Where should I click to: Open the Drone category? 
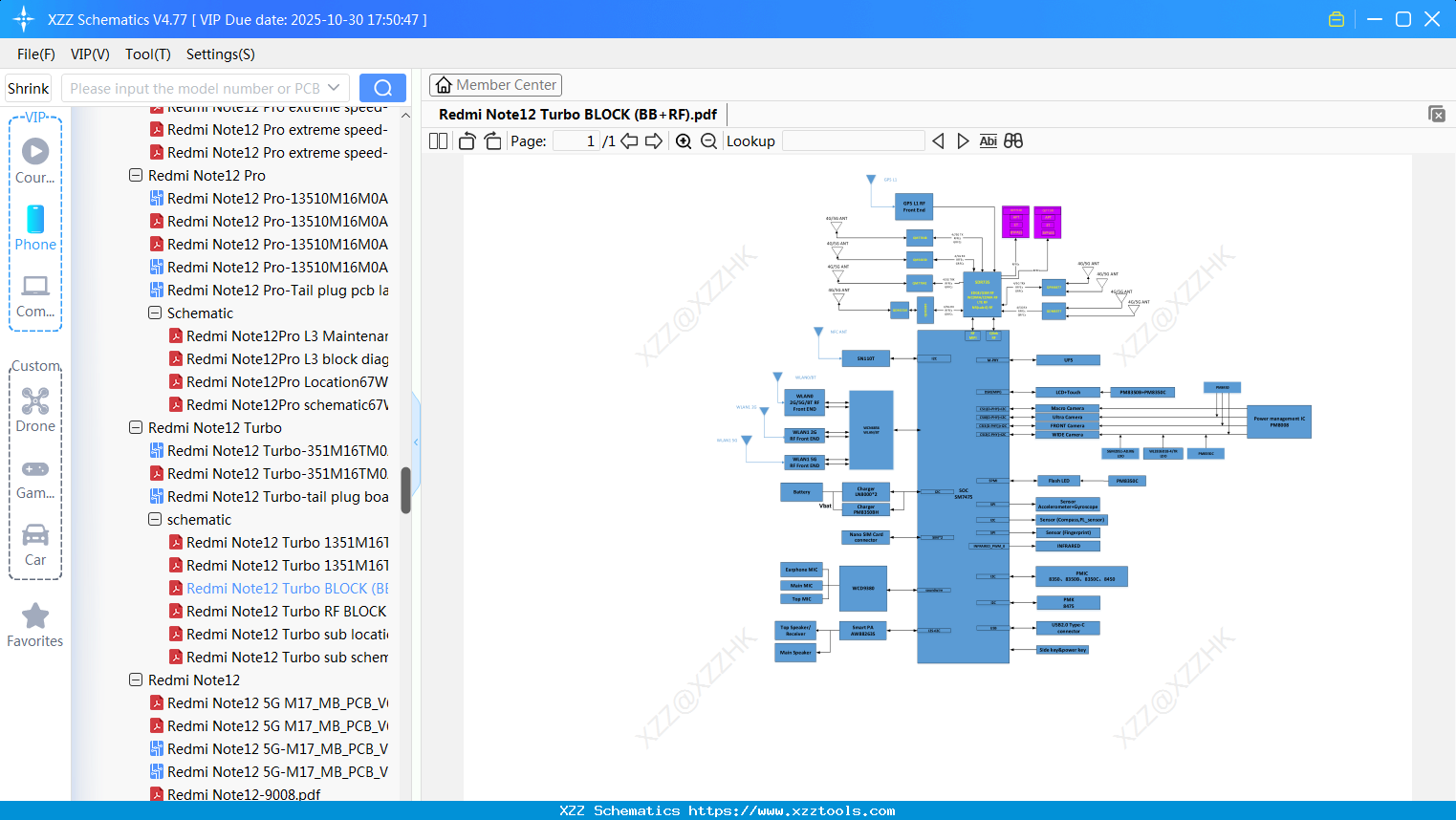(x=35, y=410)
